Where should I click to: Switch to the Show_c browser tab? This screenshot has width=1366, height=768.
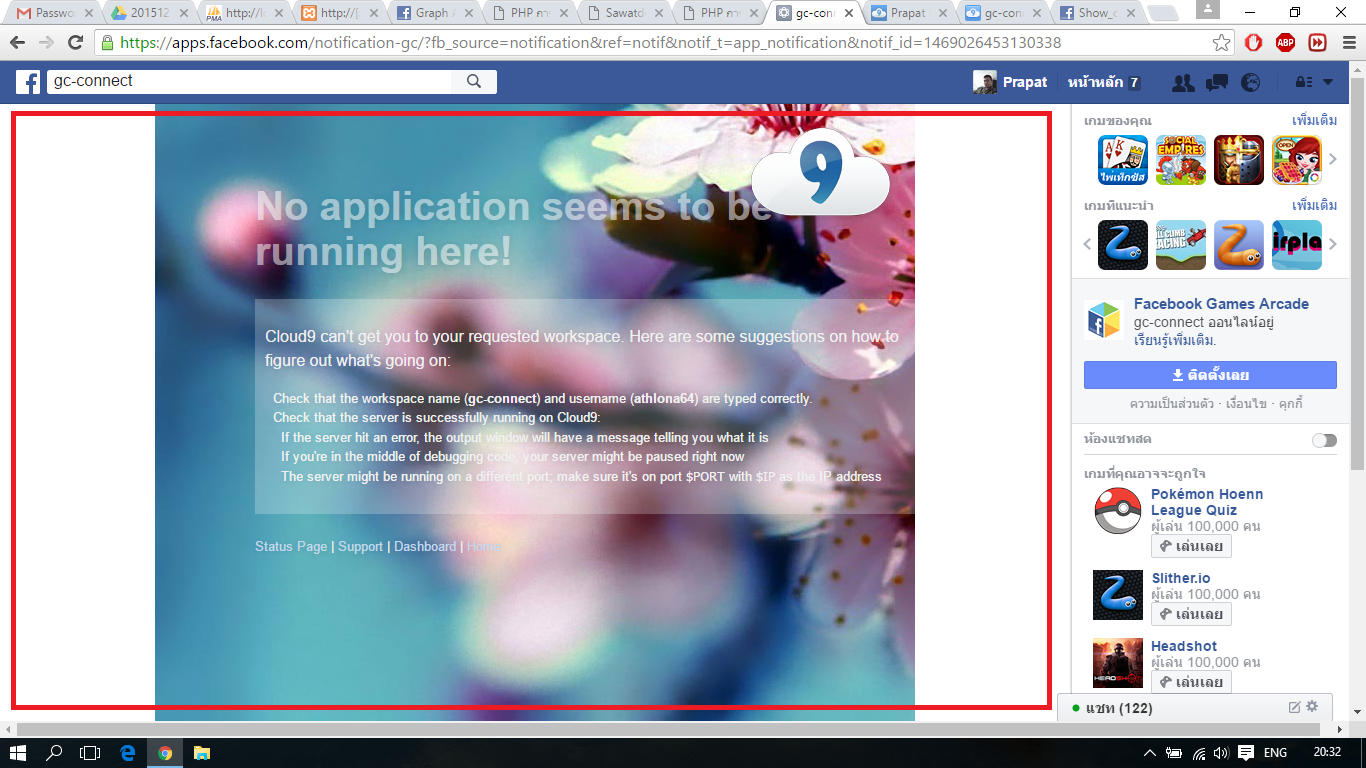click(1095, 13)
